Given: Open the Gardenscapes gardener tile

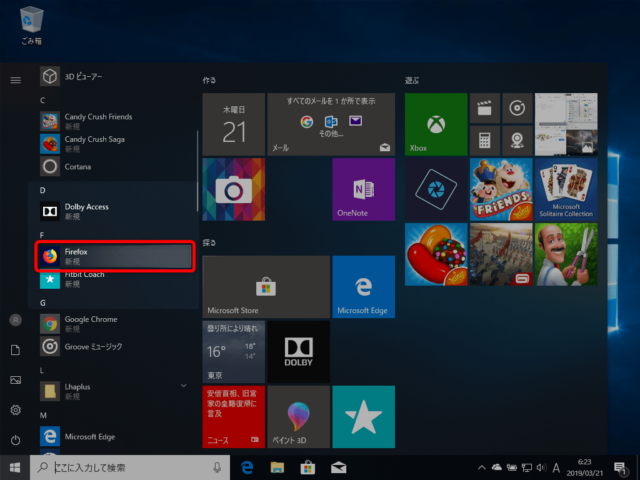Looking at the screenshot, I should [x=566, y=254].
